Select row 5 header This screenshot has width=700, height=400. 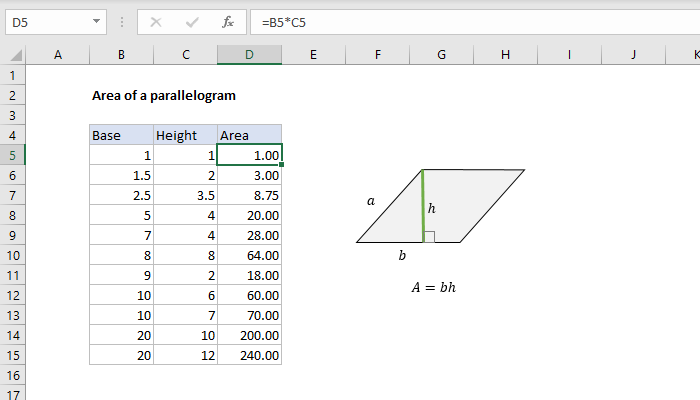pos(12,155)
